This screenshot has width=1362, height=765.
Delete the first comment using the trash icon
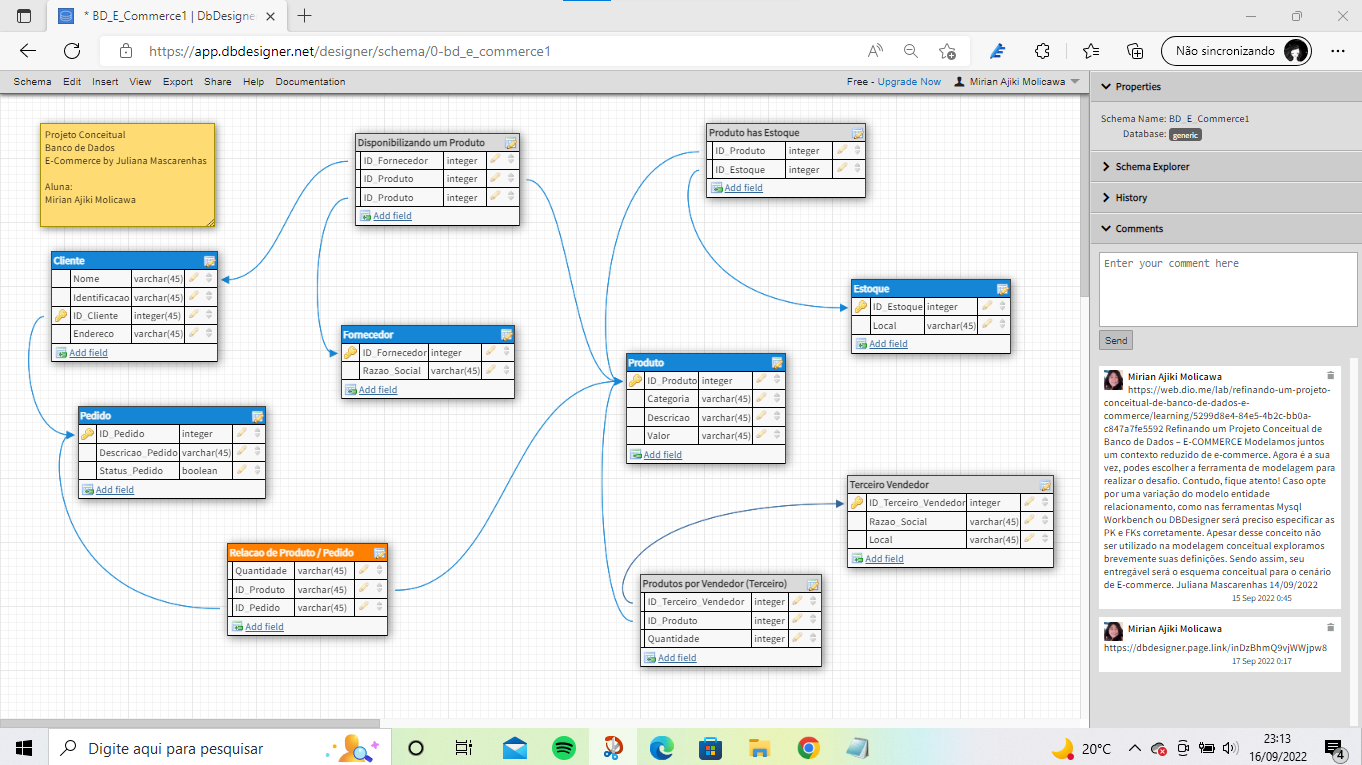click(1329, 374)
